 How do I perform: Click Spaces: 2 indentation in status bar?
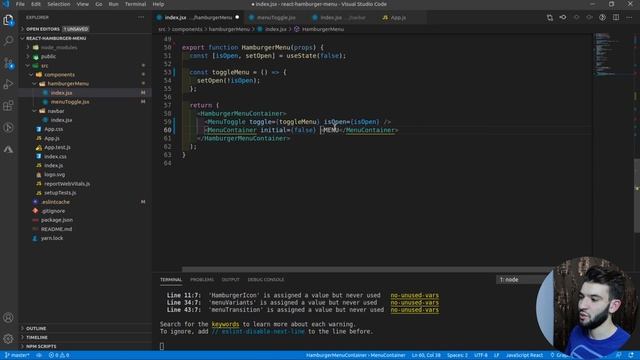457,355
